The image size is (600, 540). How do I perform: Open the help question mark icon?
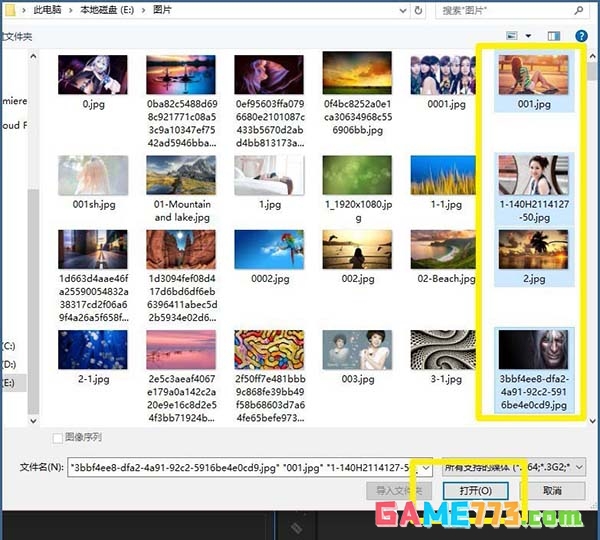(x=581, y=36)
